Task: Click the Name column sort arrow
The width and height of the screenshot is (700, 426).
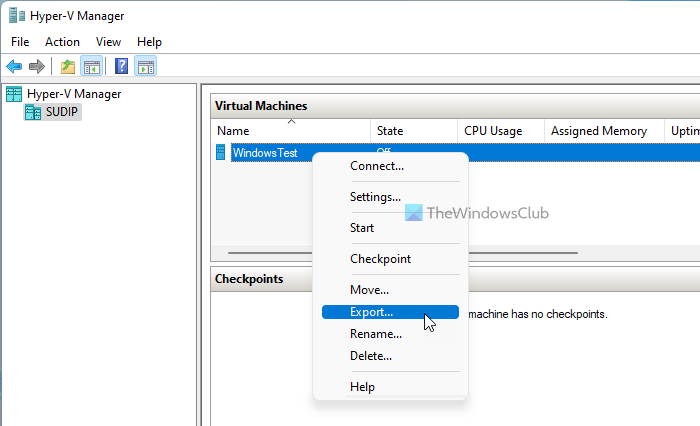Action: [292, 121]
